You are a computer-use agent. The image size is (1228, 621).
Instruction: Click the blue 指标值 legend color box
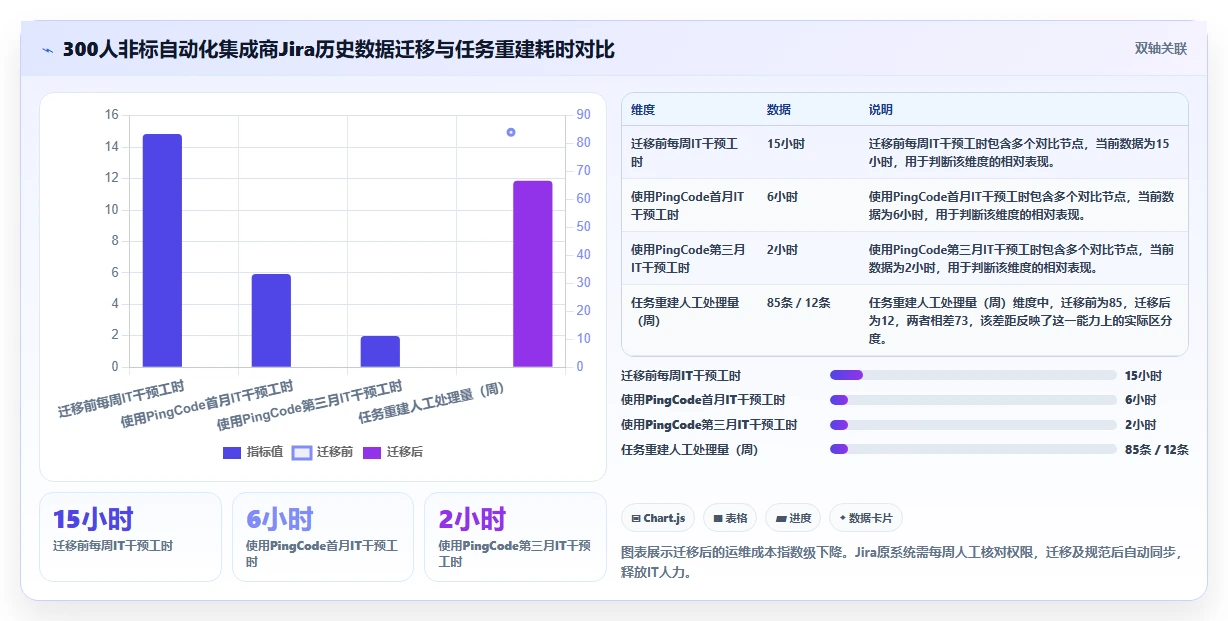(x=232, y=452)
